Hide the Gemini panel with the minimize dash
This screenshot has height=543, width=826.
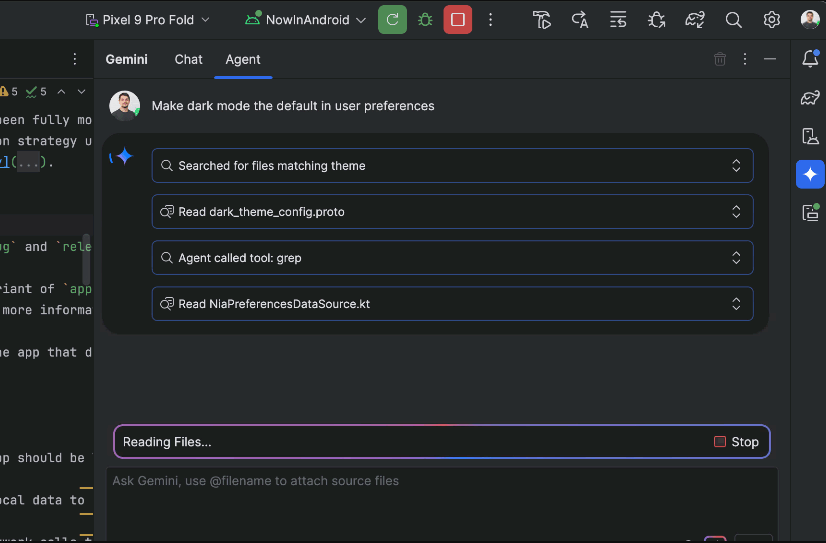click(x=770, y=59)
